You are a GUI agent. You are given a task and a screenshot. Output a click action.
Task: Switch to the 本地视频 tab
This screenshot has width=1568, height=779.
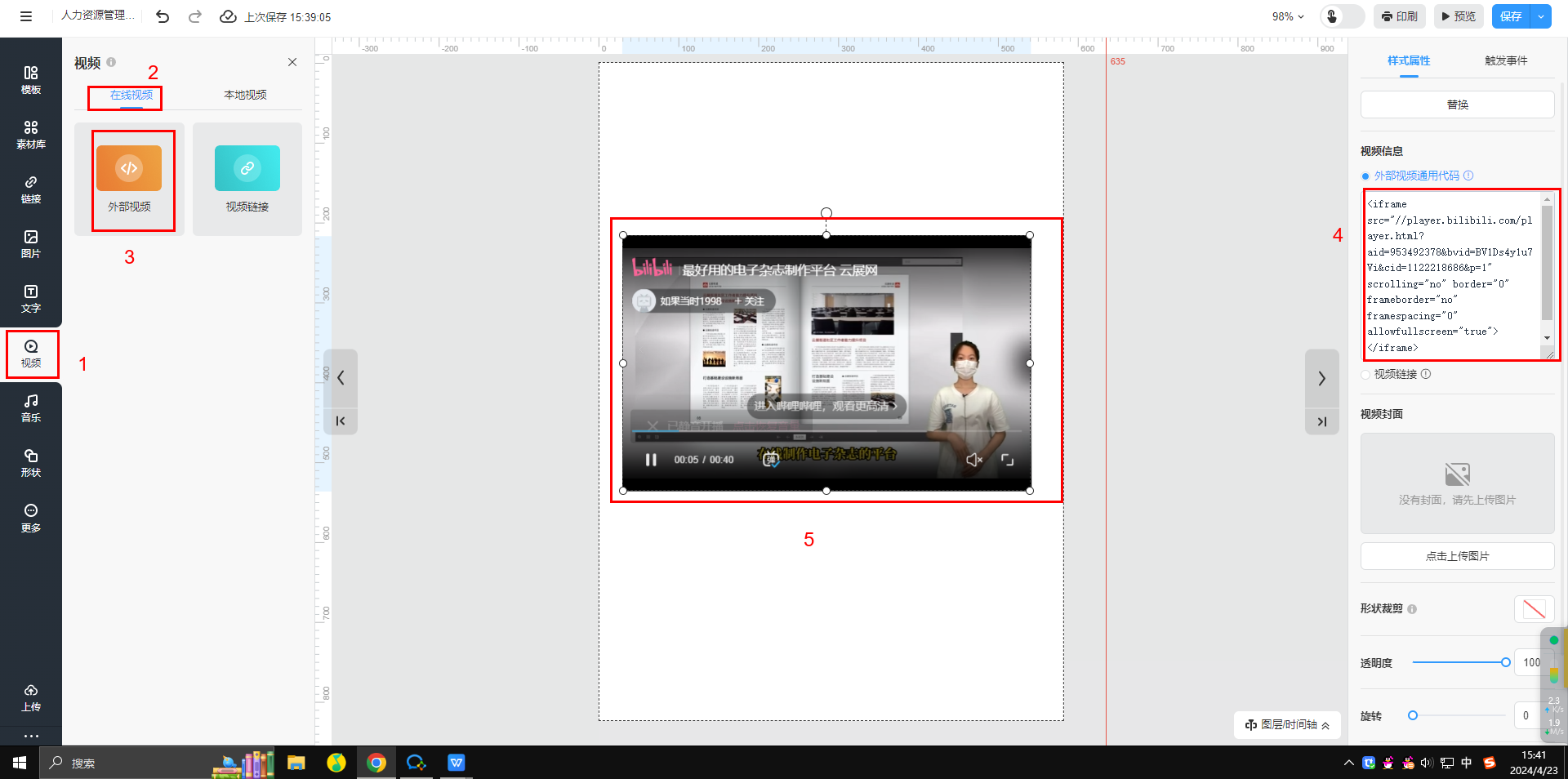click(x=245, y=95)
